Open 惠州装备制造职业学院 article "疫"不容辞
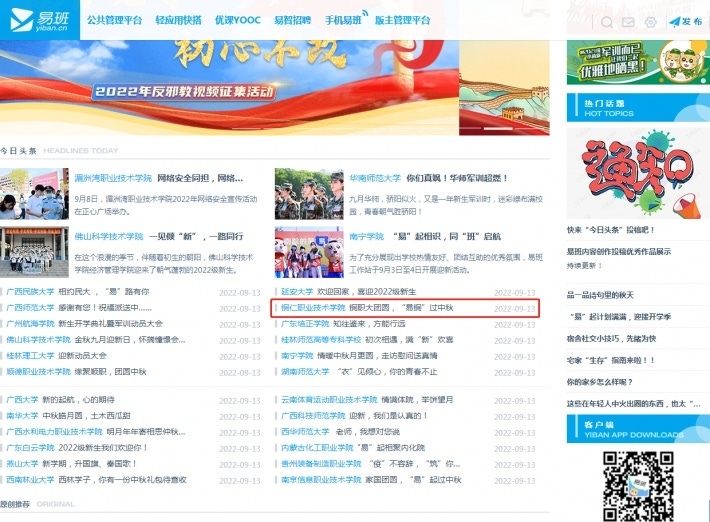Image resolution: width=710 pixels, height=522 pixels. tap(413, 464)
